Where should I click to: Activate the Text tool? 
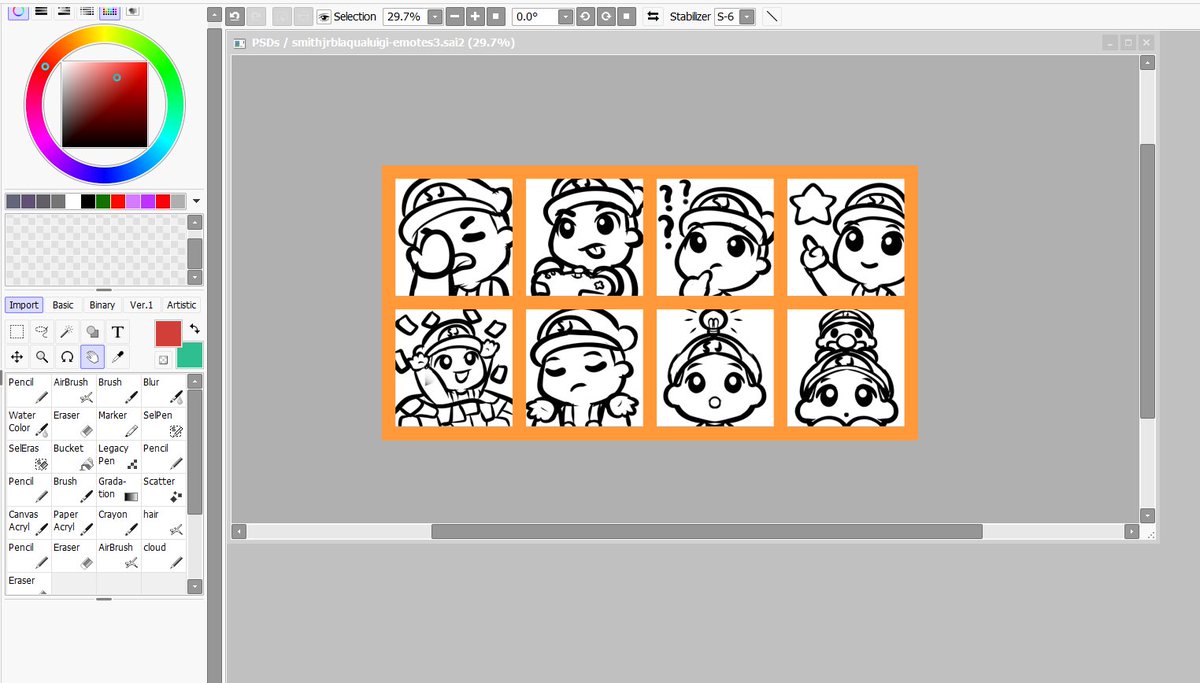116,332
